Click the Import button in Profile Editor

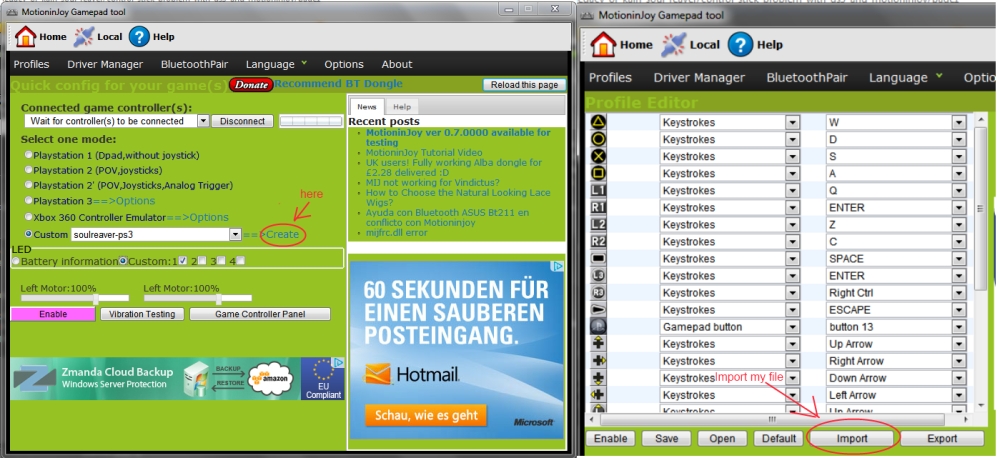pos(852,438)
